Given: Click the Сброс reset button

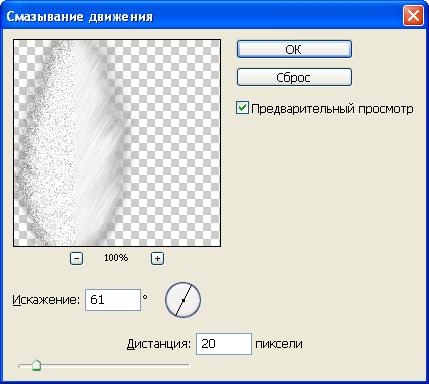Looking at the screenshot, I should tap(294, 77).
